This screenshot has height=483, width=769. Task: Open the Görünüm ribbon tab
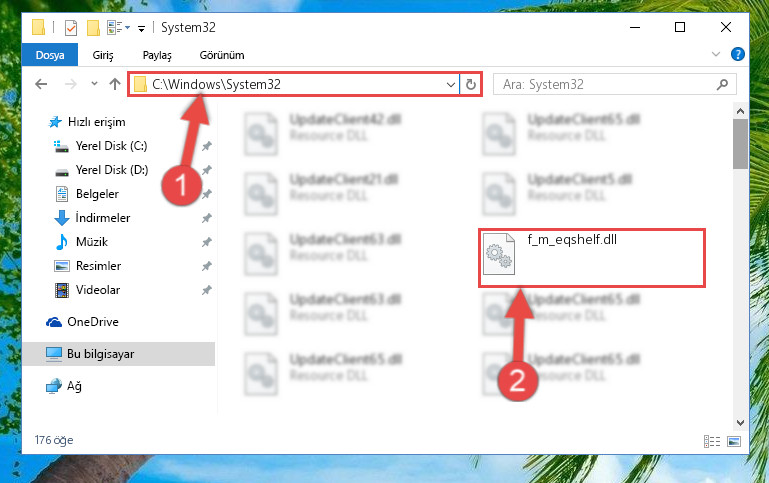point(222,55)
